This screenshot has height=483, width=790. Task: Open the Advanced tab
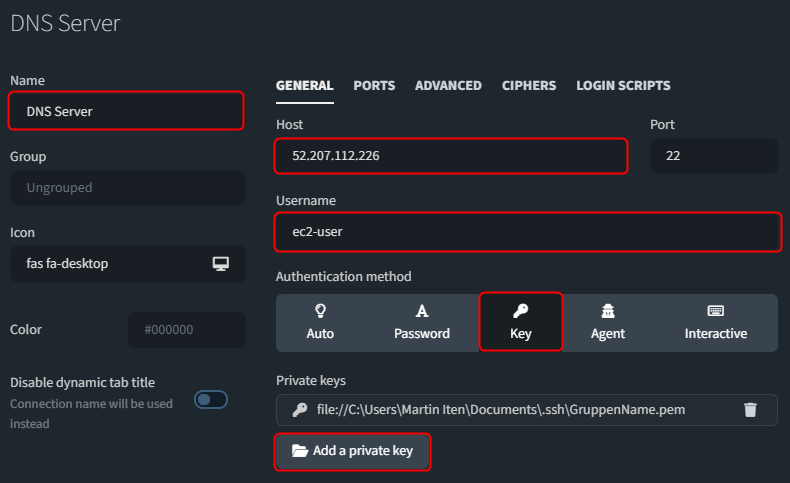pyautogui.click(x=448, y=85)
